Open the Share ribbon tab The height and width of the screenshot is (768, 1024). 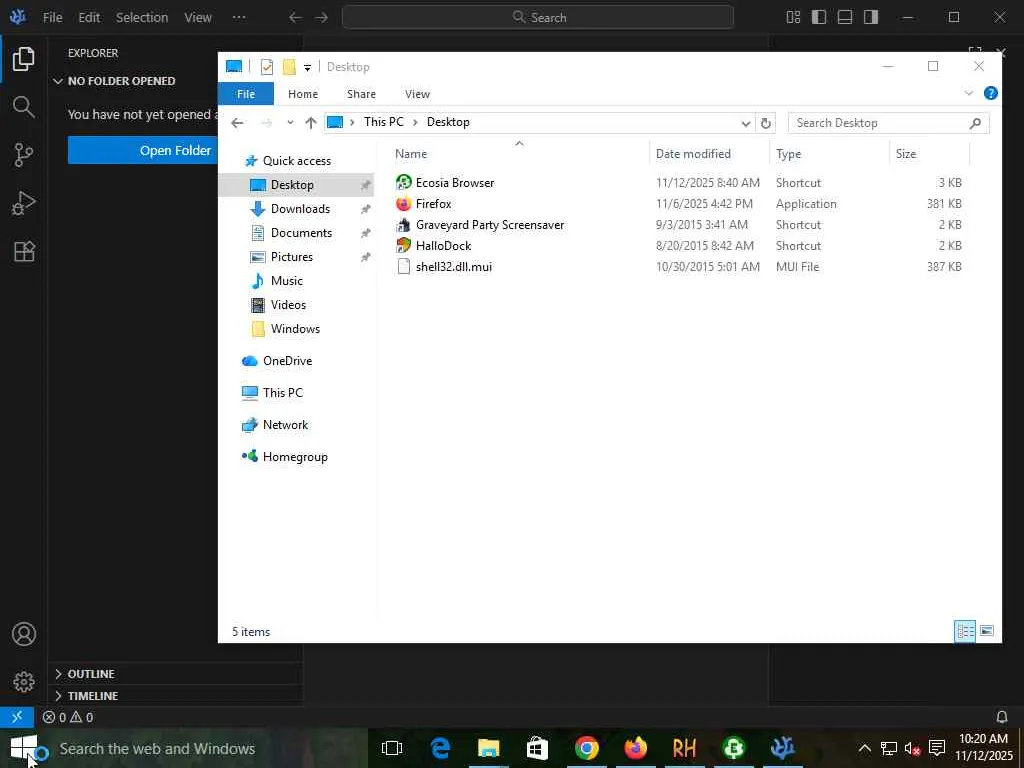pyautogui.click(x=361, y=94)
